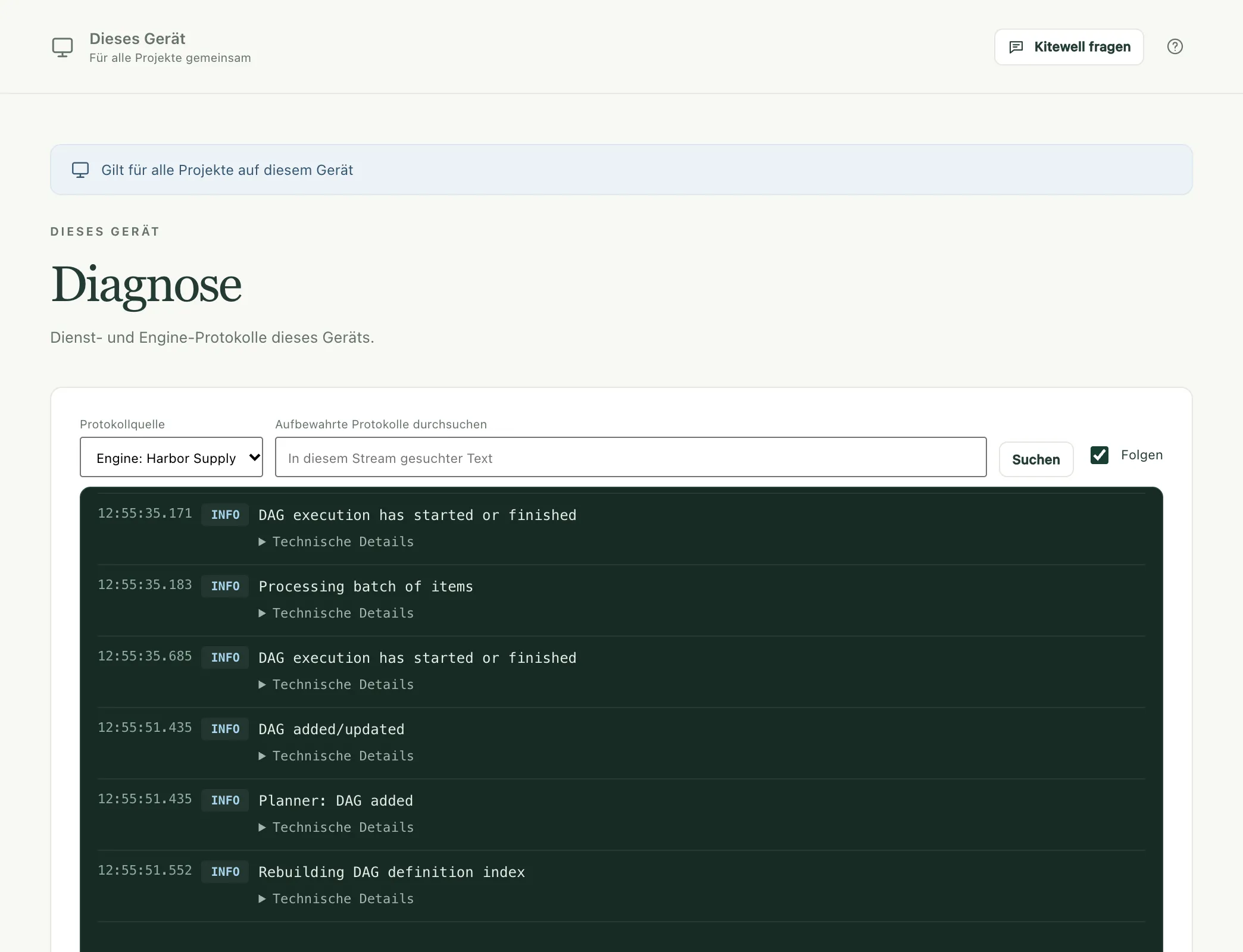The height and width of the screenshot is (952, 1243).
Task: Click the INFO badge at 12:55:35.183
Action: [225, 586]
